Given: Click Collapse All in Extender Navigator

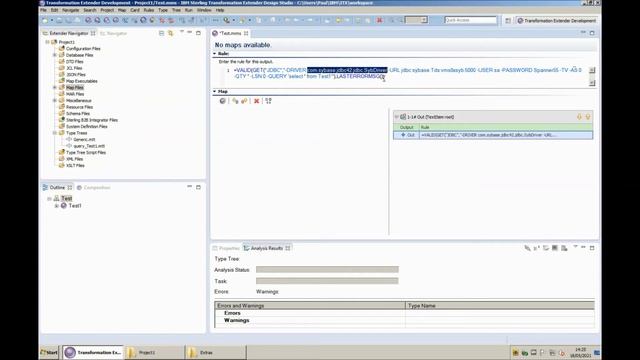Looking at the screenshot, I should click(x=162, y=33).
